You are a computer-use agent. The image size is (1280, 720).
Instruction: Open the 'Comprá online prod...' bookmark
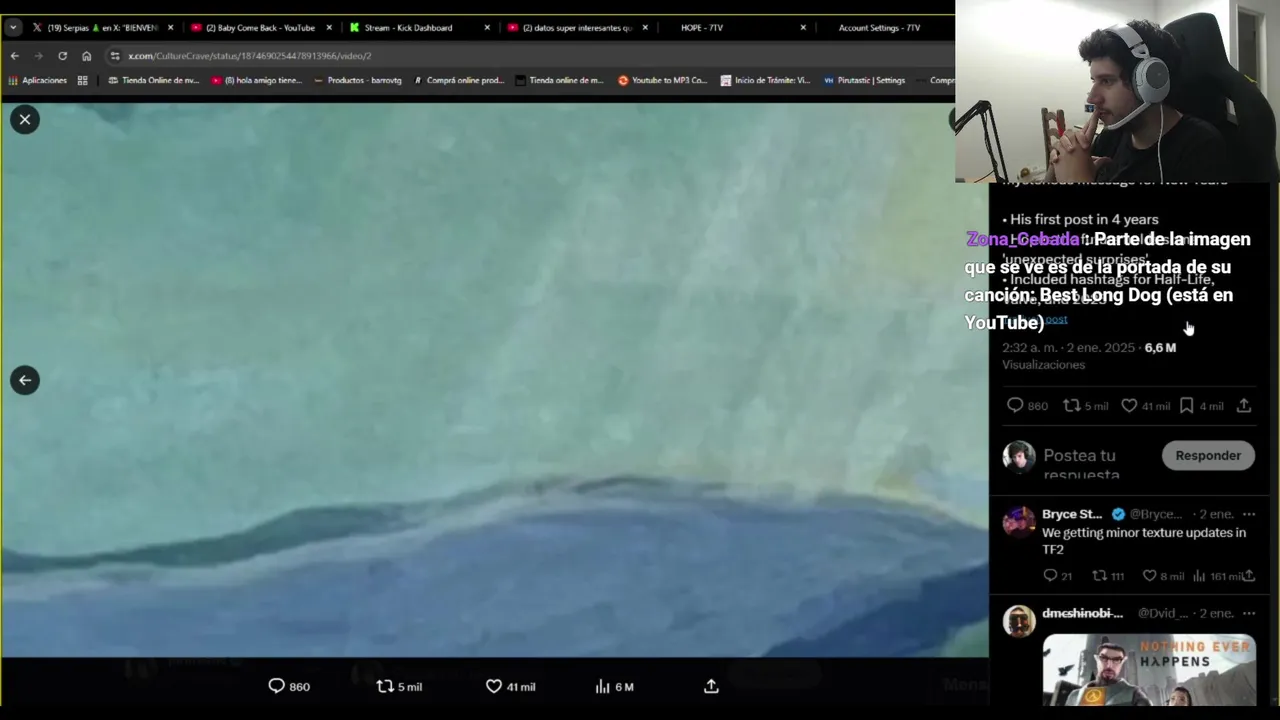click(x=459, y=81)
